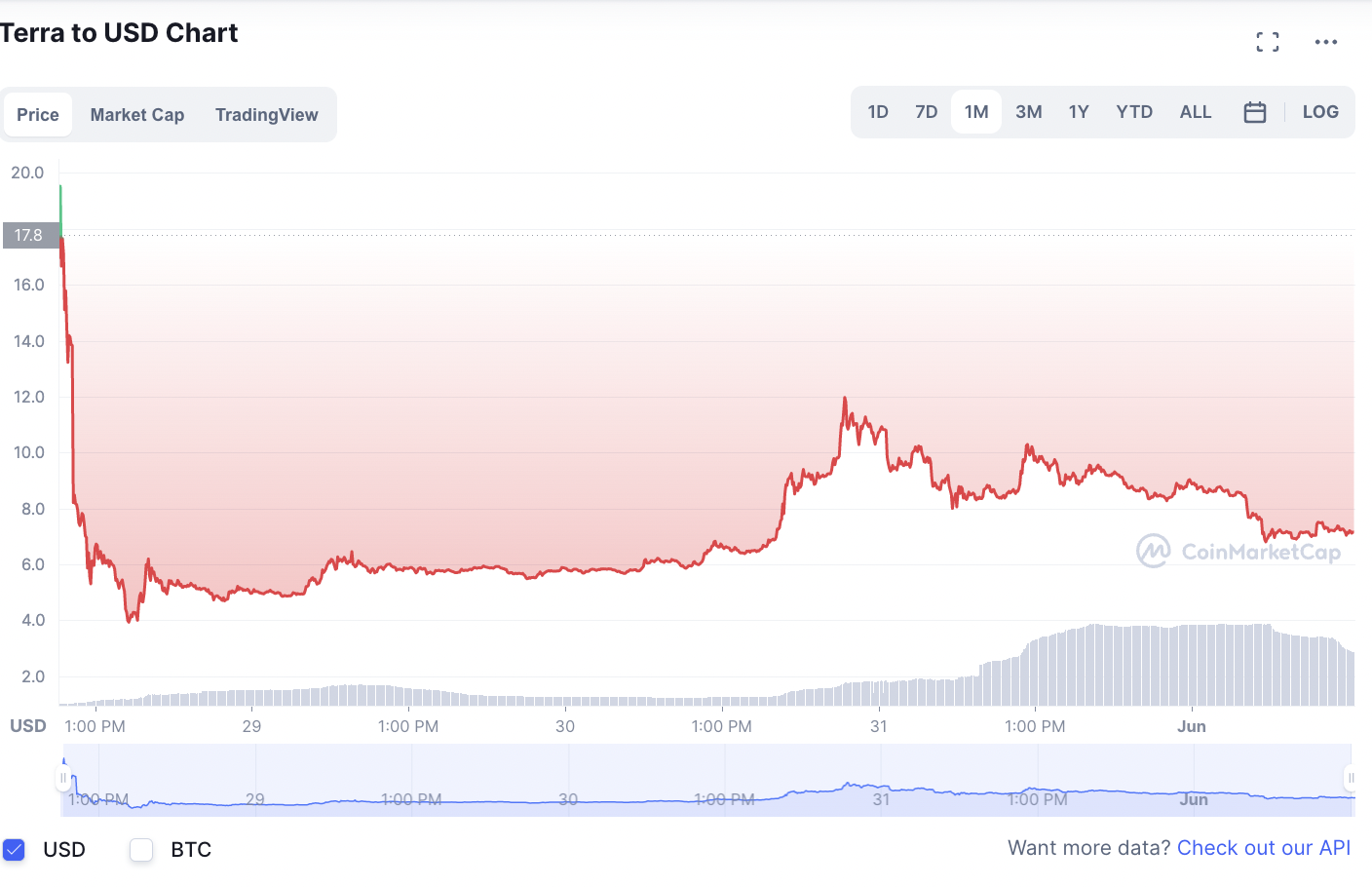Select 1M time range

pos(976,112)
